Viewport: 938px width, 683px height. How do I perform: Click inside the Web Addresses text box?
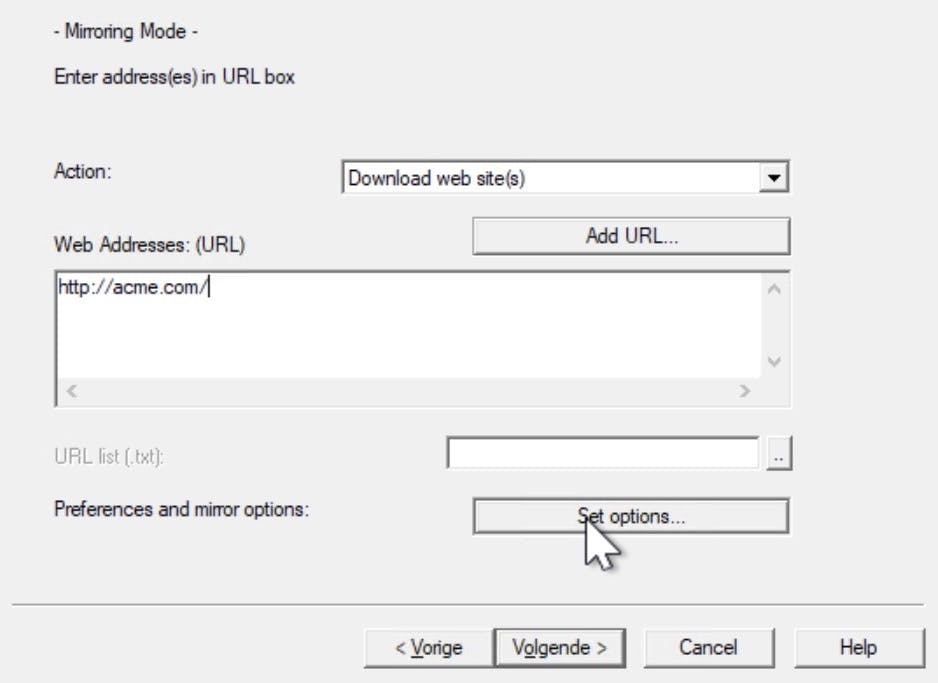coord(400,325)
